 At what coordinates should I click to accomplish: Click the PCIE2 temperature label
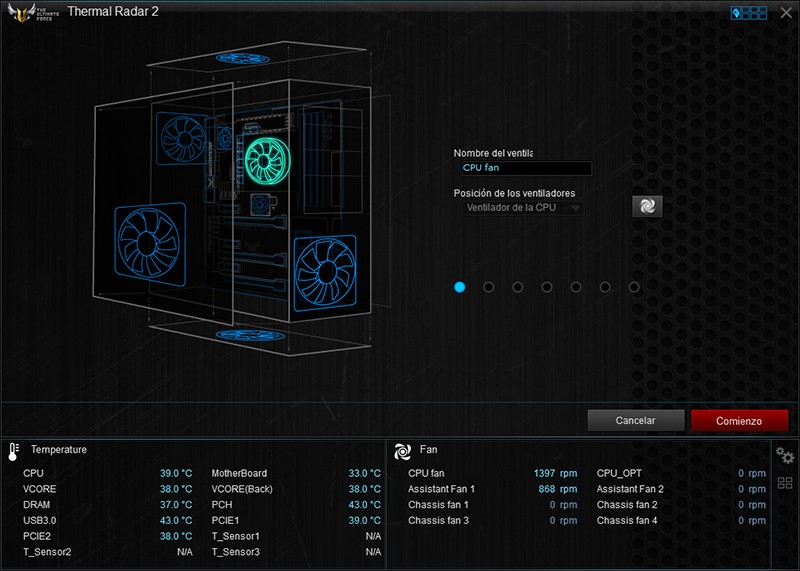(x=37, y=536)
